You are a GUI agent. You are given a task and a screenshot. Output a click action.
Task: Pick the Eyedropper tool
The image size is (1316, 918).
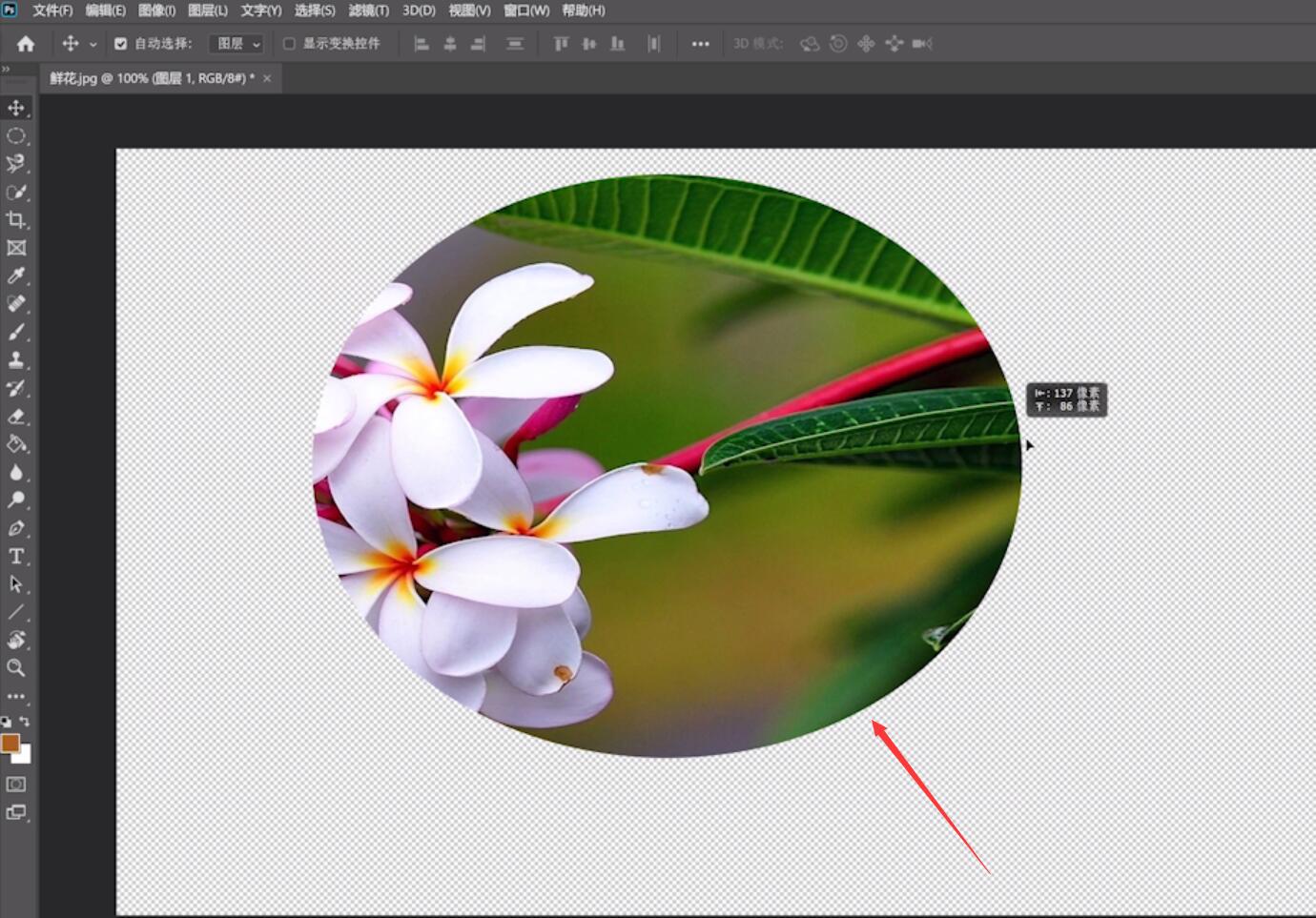[16, 275]
